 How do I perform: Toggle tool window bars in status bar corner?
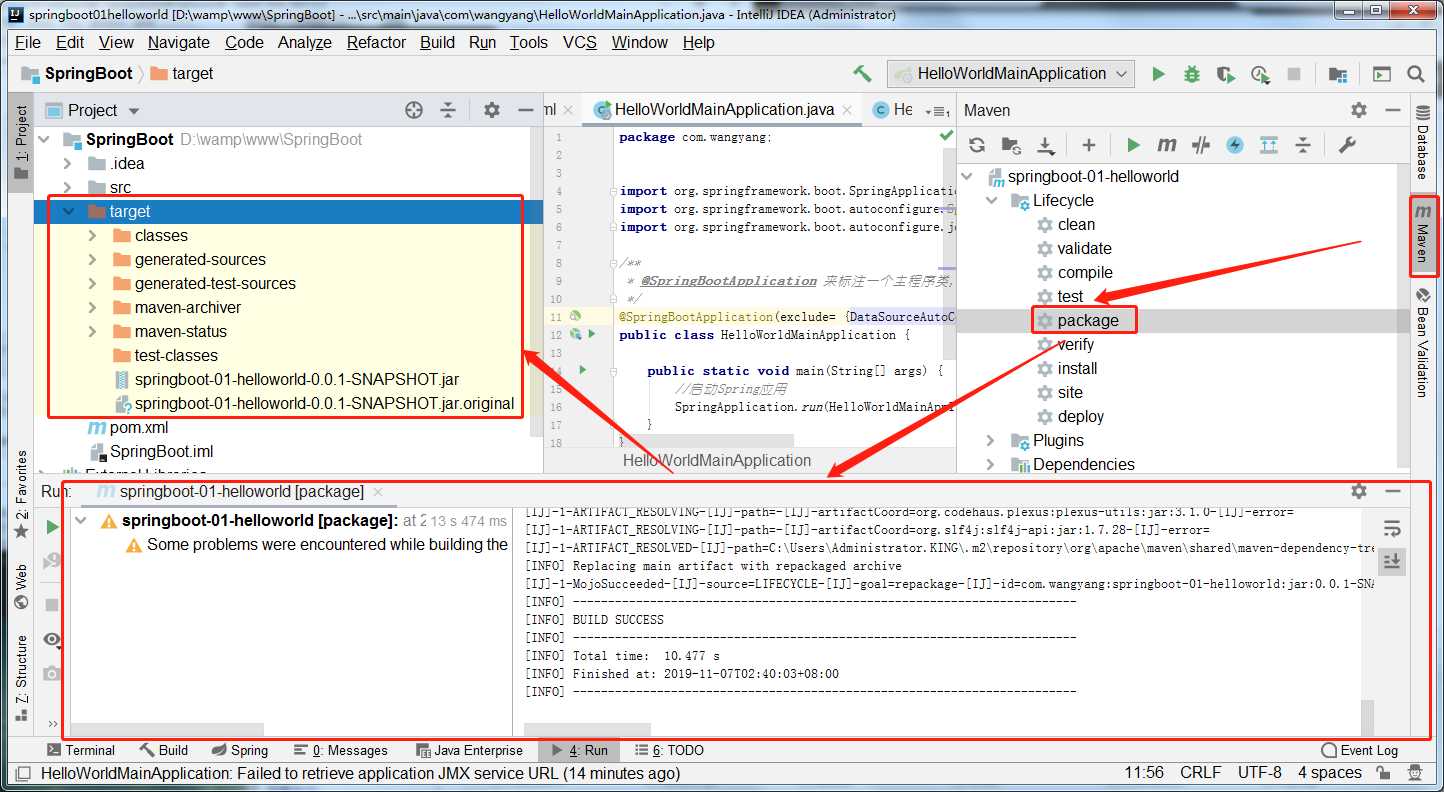(x=22, y=773)
